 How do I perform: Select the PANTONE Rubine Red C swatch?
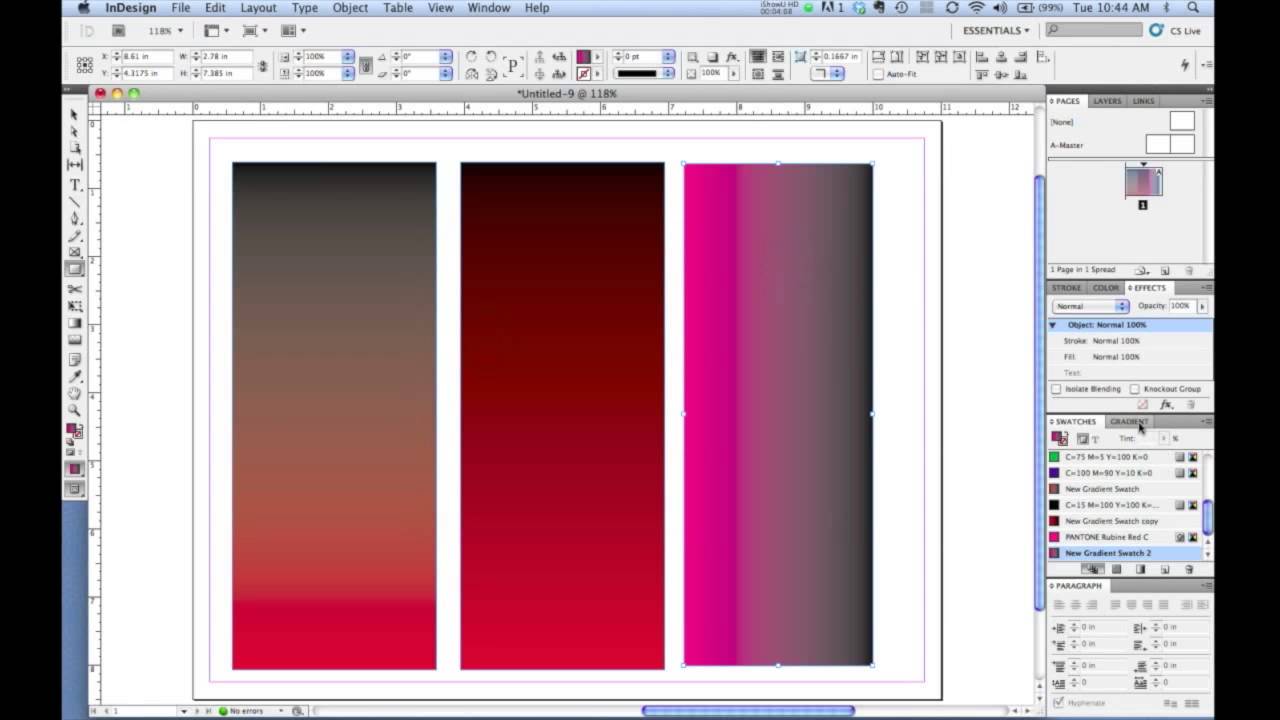1106,537
